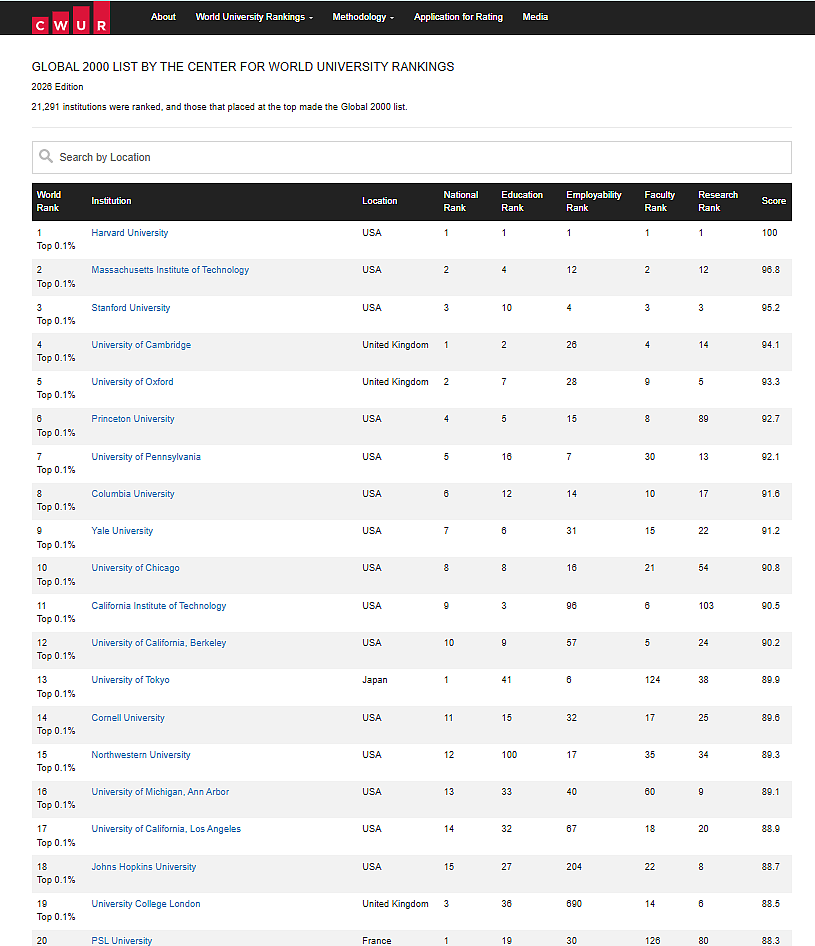815x946 pixels.
Task: Go to Application for Rating
Action: point(458,17)
